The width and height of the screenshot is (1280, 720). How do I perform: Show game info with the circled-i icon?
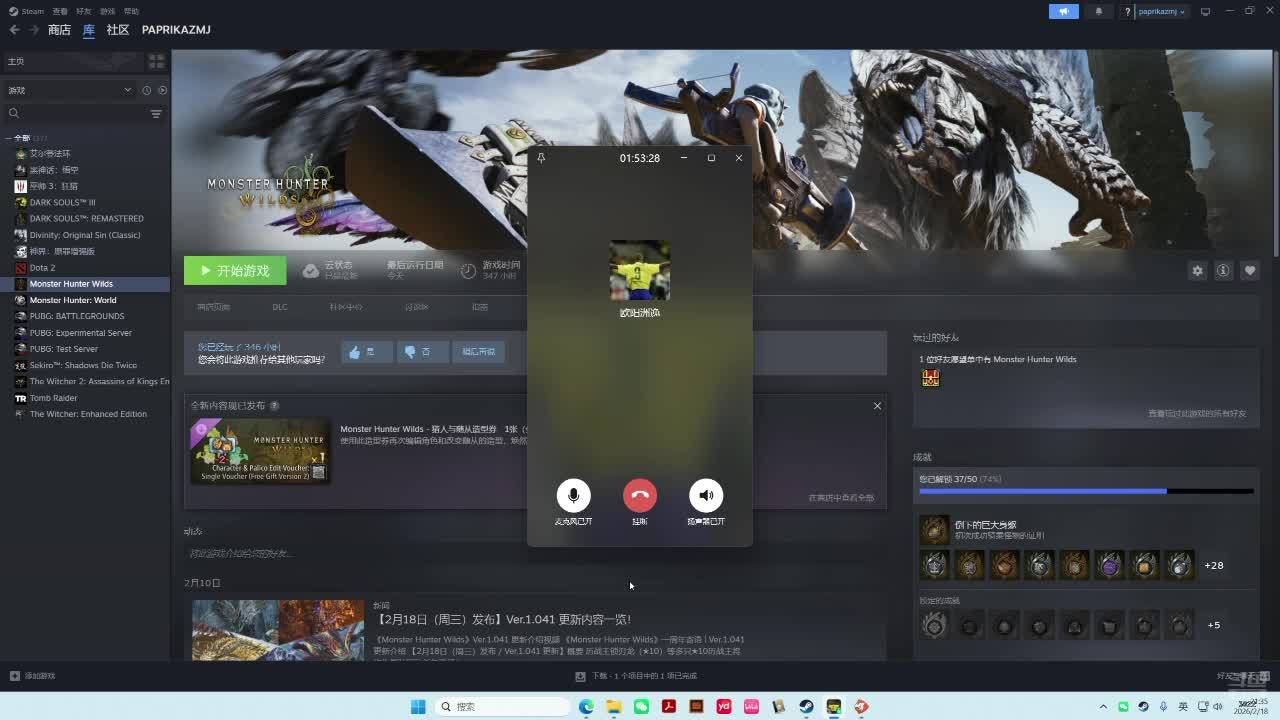tap(1223, 270)
